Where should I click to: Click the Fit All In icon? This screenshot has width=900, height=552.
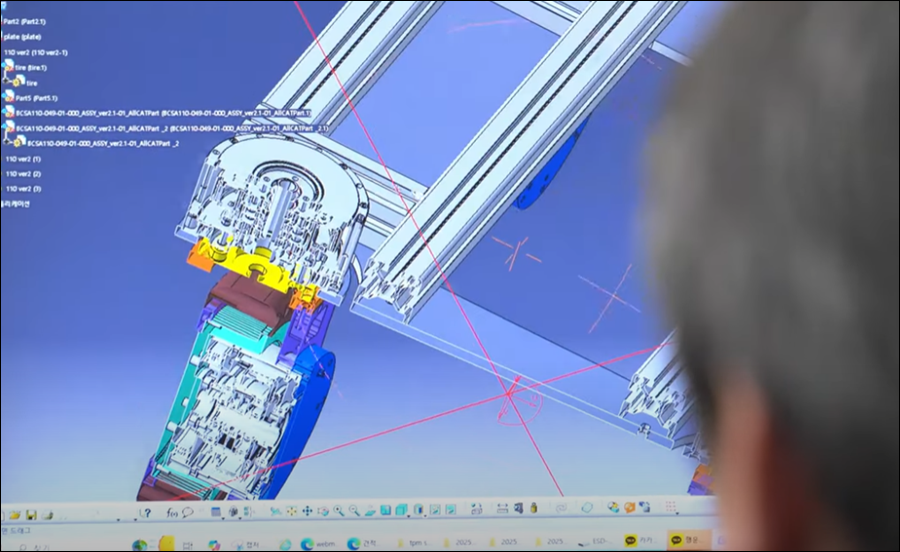click(x=292, y=511)
